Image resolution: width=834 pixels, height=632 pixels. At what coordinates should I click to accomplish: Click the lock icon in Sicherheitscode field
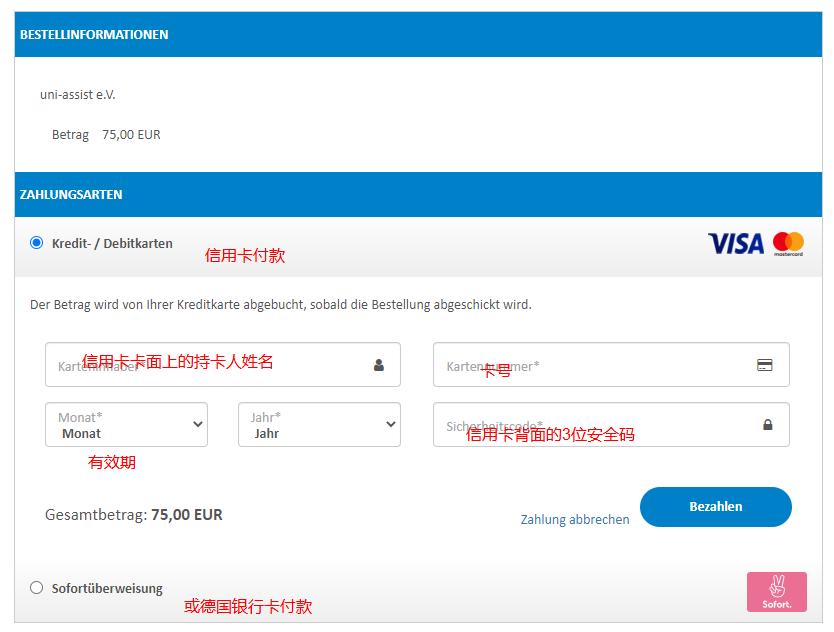(x=768, y=425)
